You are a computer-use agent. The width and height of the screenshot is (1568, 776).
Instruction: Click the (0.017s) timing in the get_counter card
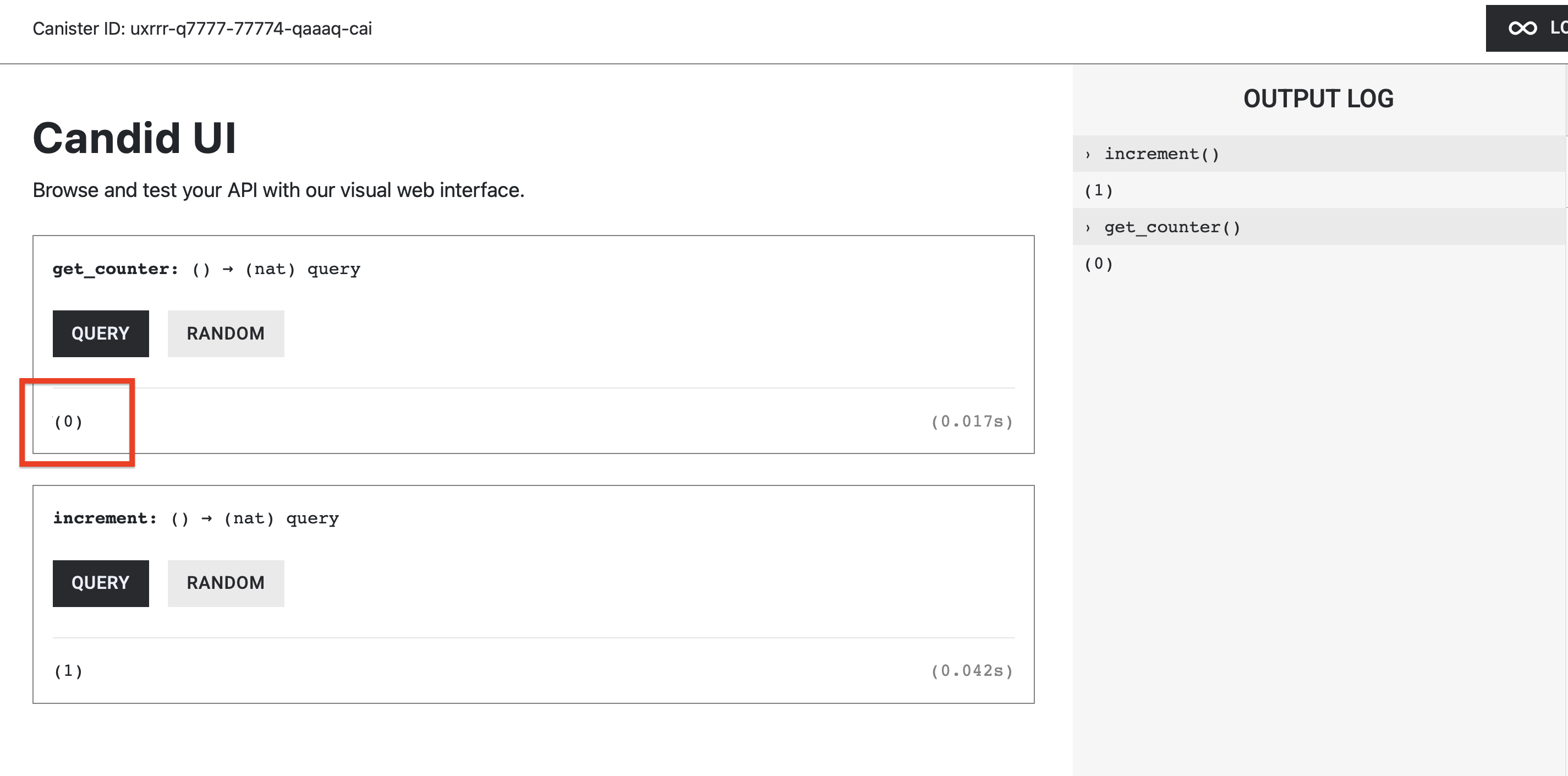972,421
